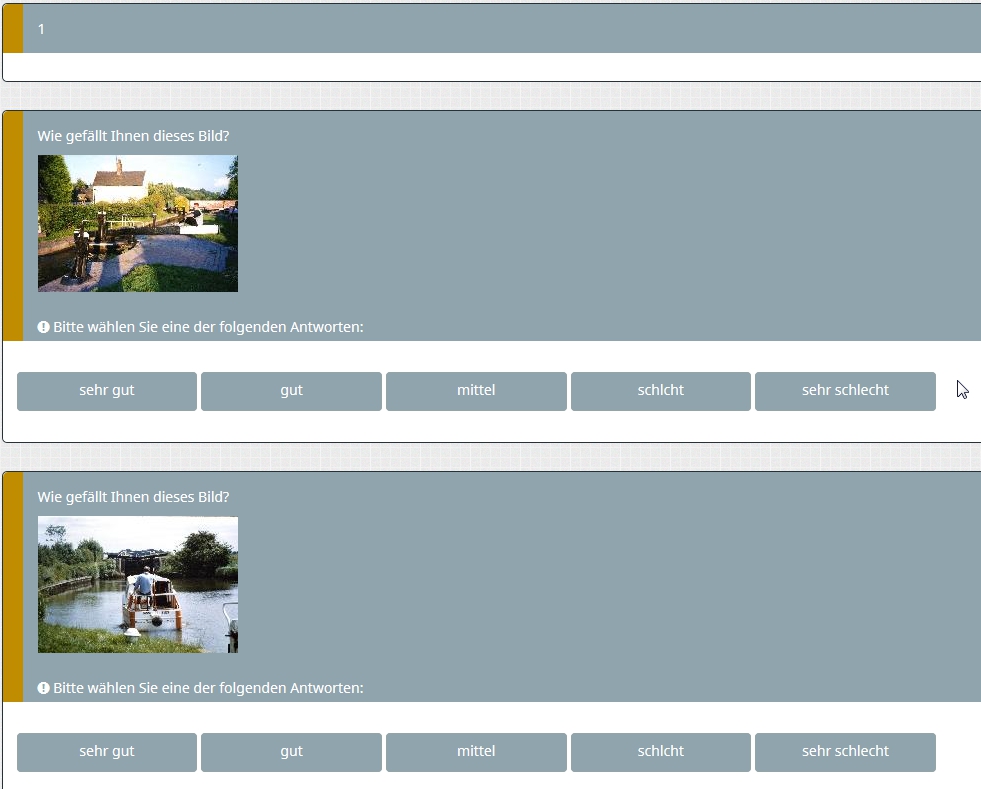Open the canal lock cottage thumbnail
Screen dimensions: 981x789
(138, 223)
